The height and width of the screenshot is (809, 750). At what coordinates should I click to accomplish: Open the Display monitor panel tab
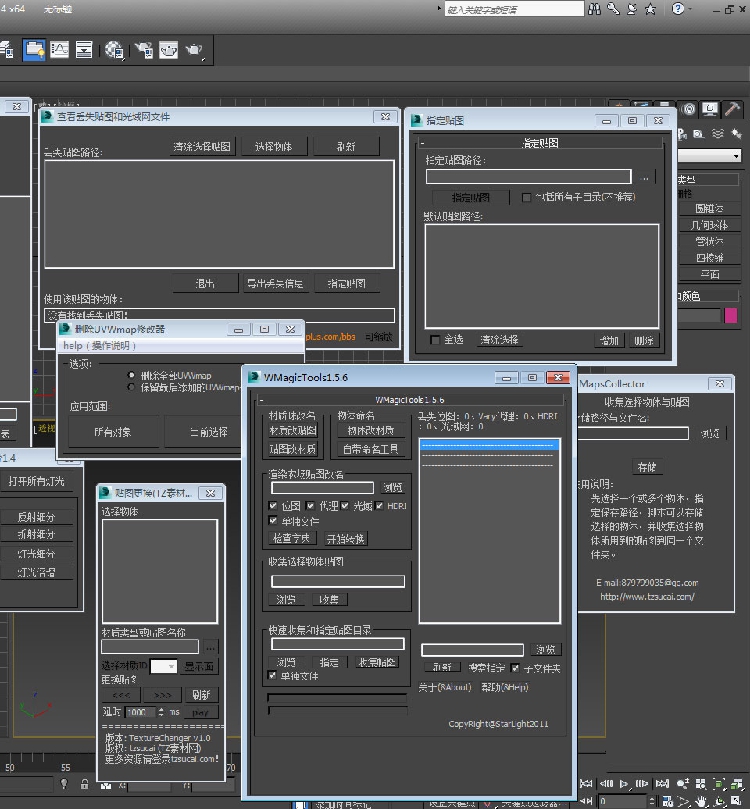710,109
